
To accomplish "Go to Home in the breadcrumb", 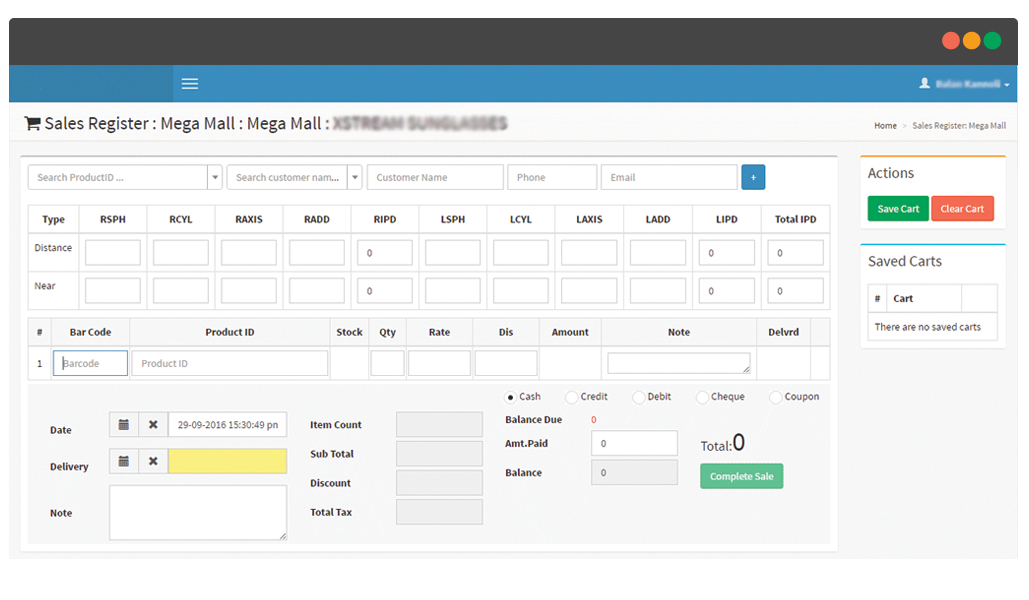I will click(885, 126).
